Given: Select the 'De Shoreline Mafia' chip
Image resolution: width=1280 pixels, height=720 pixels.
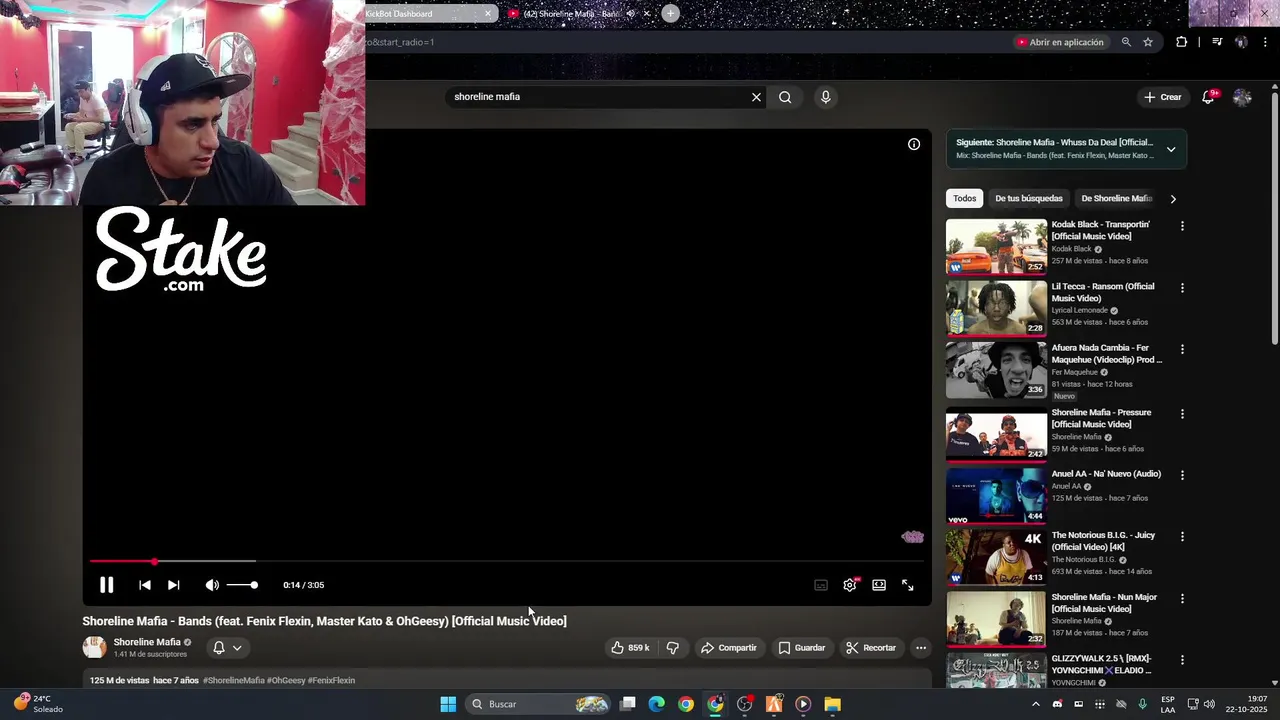Looking at the screenshot, I should tap(1116, 198).
